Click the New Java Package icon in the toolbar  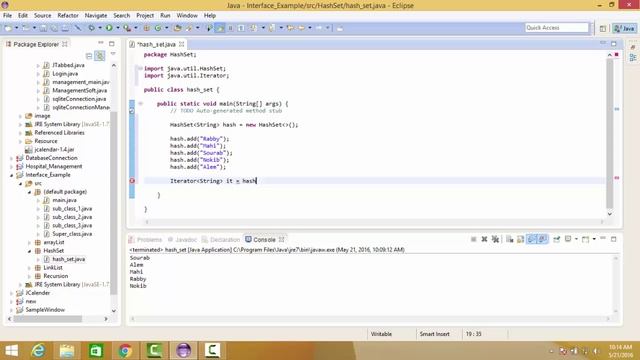point(147,28)
